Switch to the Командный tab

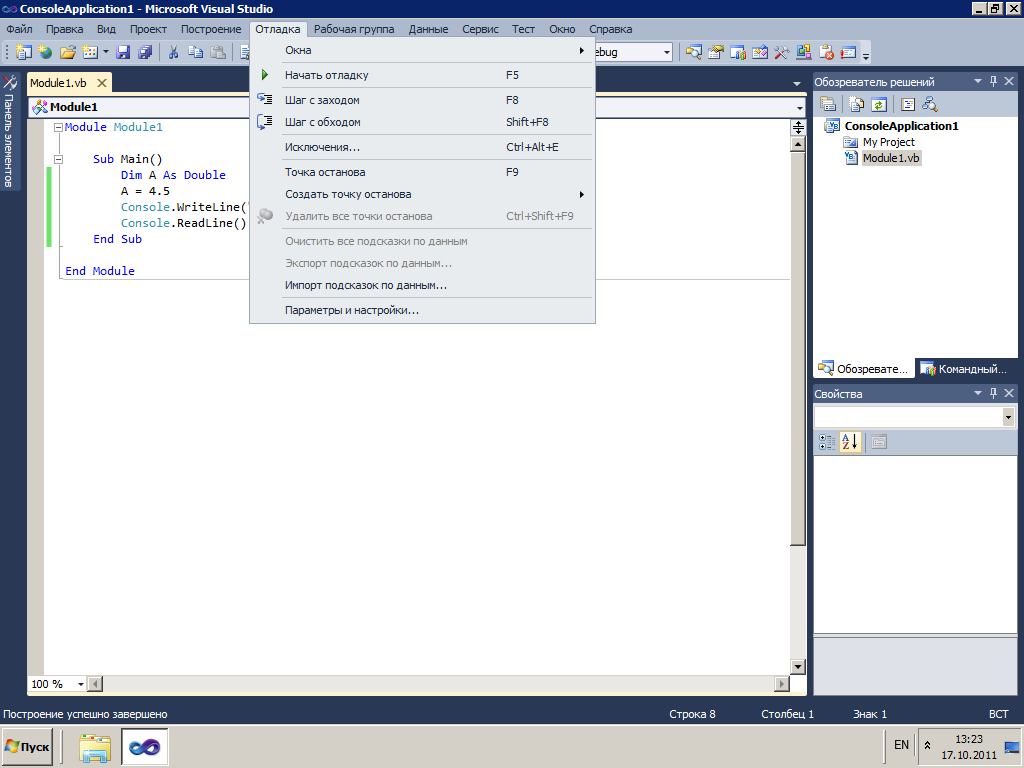point(963,369)
